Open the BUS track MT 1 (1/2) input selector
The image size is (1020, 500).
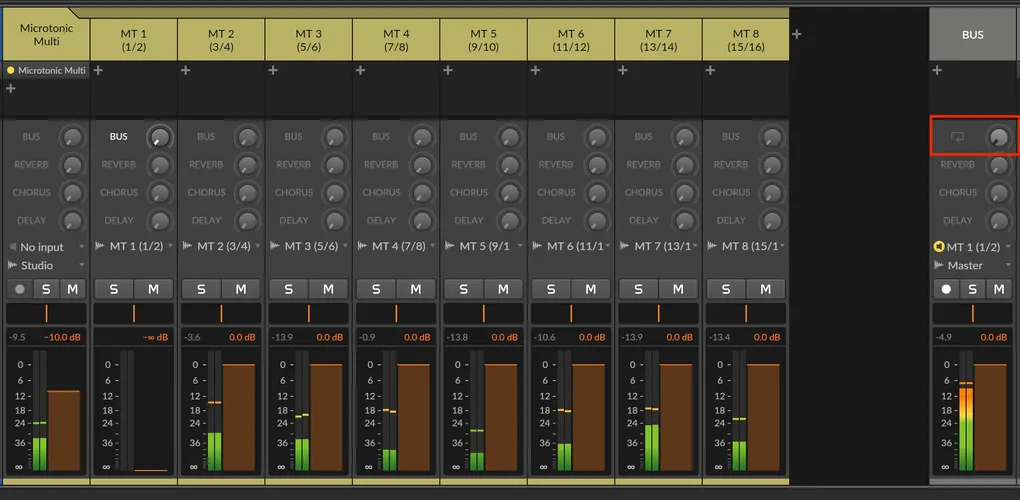pos(973,247)
